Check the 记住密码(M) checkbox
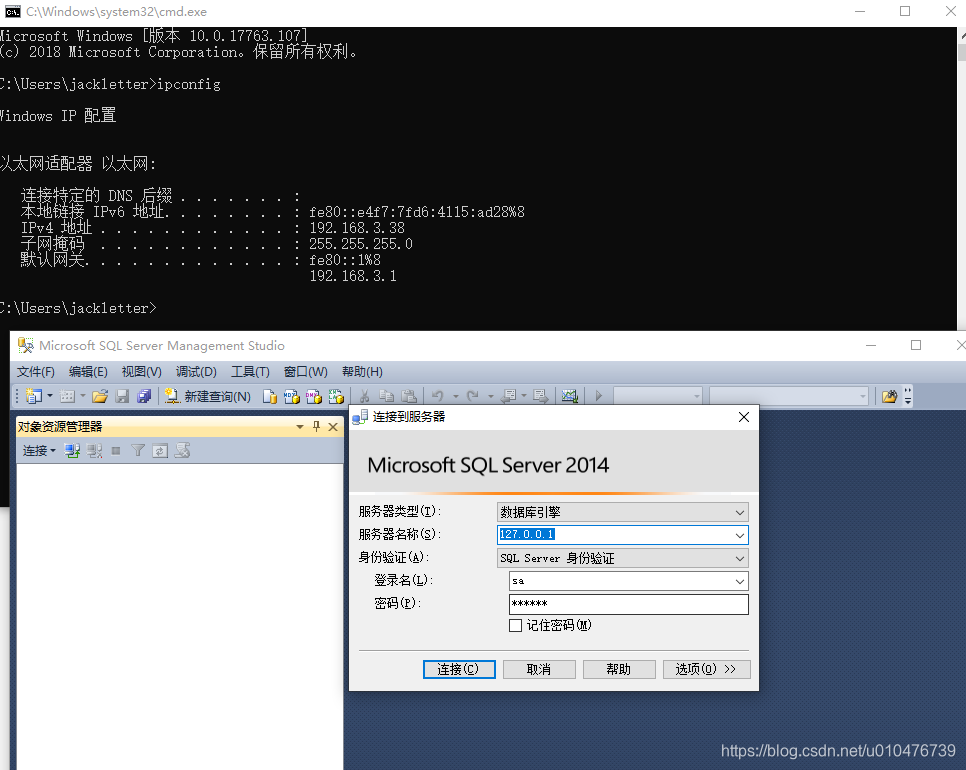The height and width of the screenshot is (770, 966). click(x=516, y=625)
